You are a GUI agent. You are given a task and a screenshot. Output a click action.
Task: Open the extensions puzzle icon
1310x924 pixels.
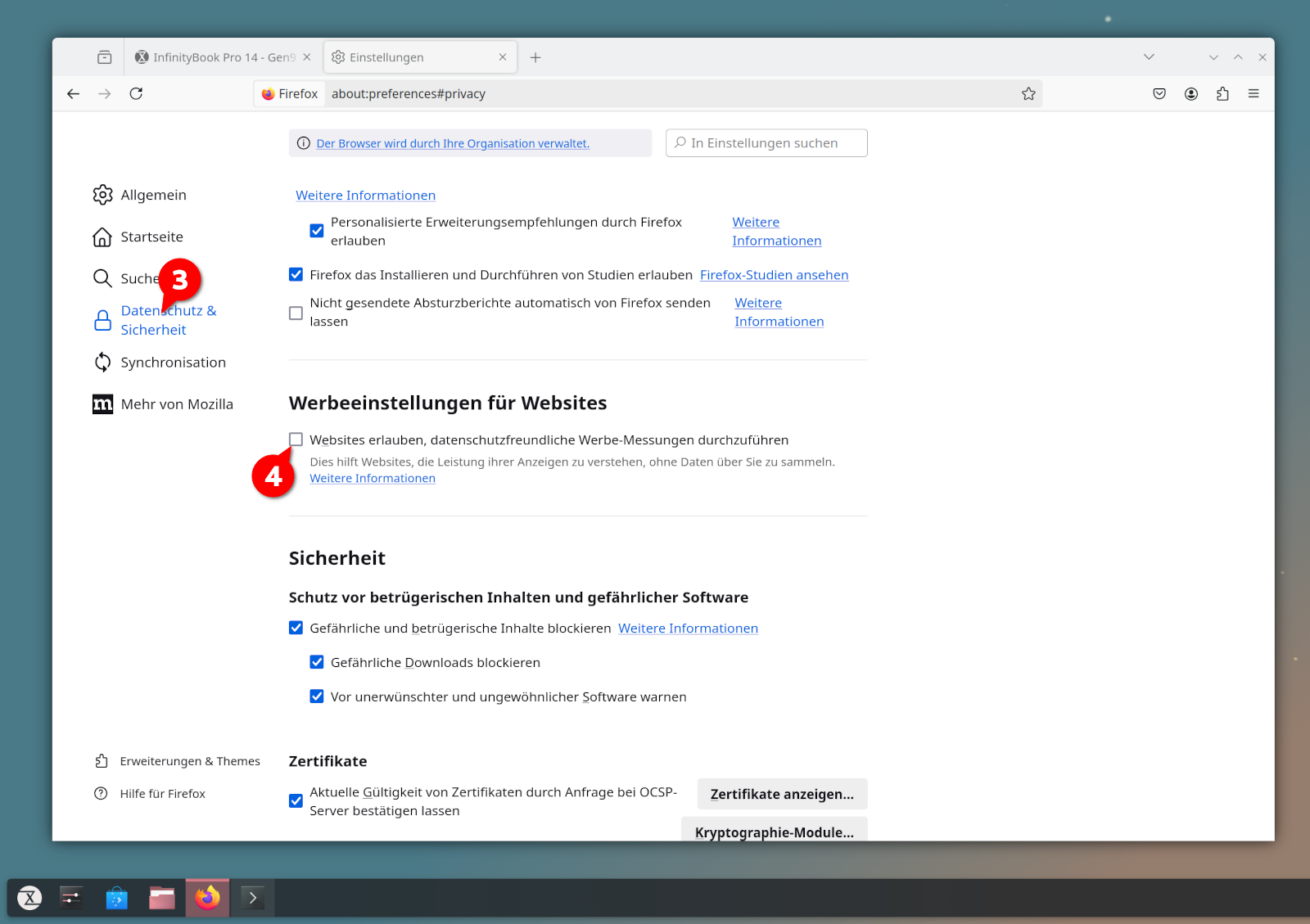point(1222,93)
